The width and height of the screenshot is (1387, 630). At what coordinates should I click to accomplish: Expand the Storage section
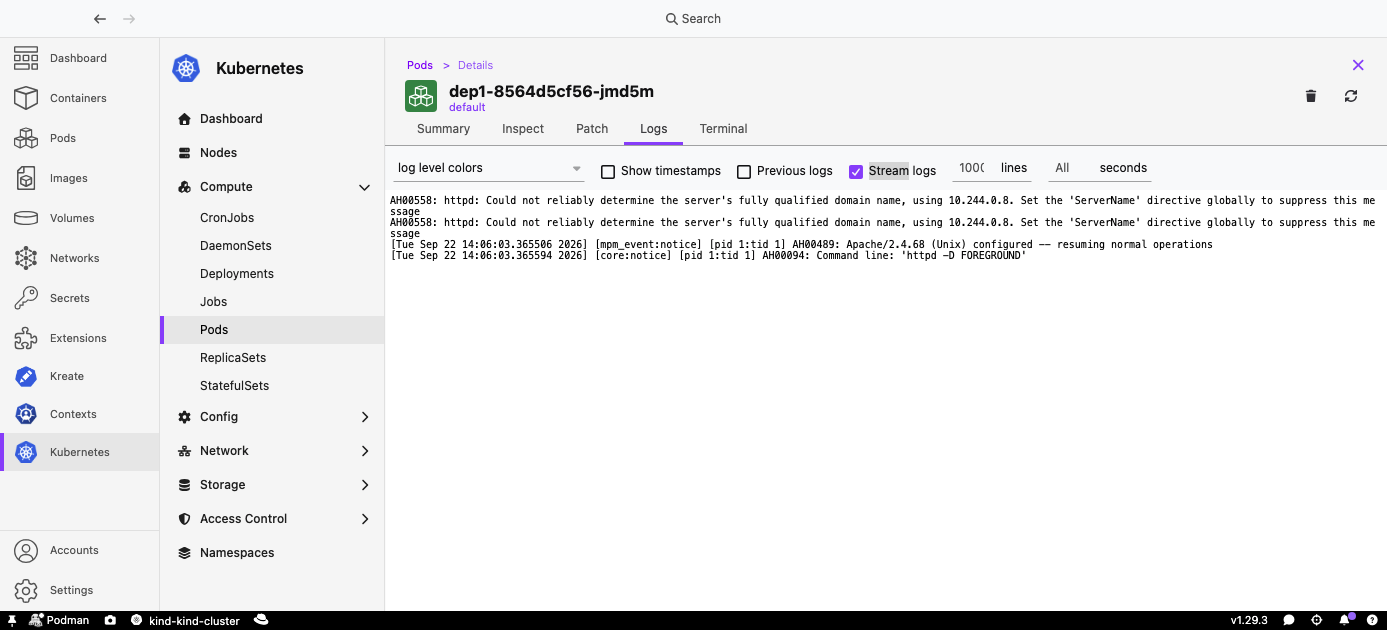272,485
